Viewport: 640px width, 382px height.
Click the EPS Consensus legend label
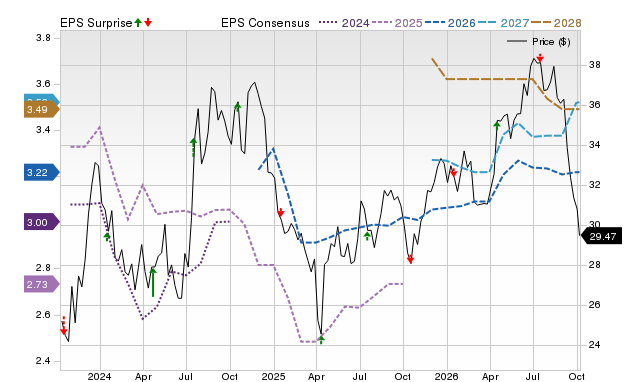tap(265, 23)
